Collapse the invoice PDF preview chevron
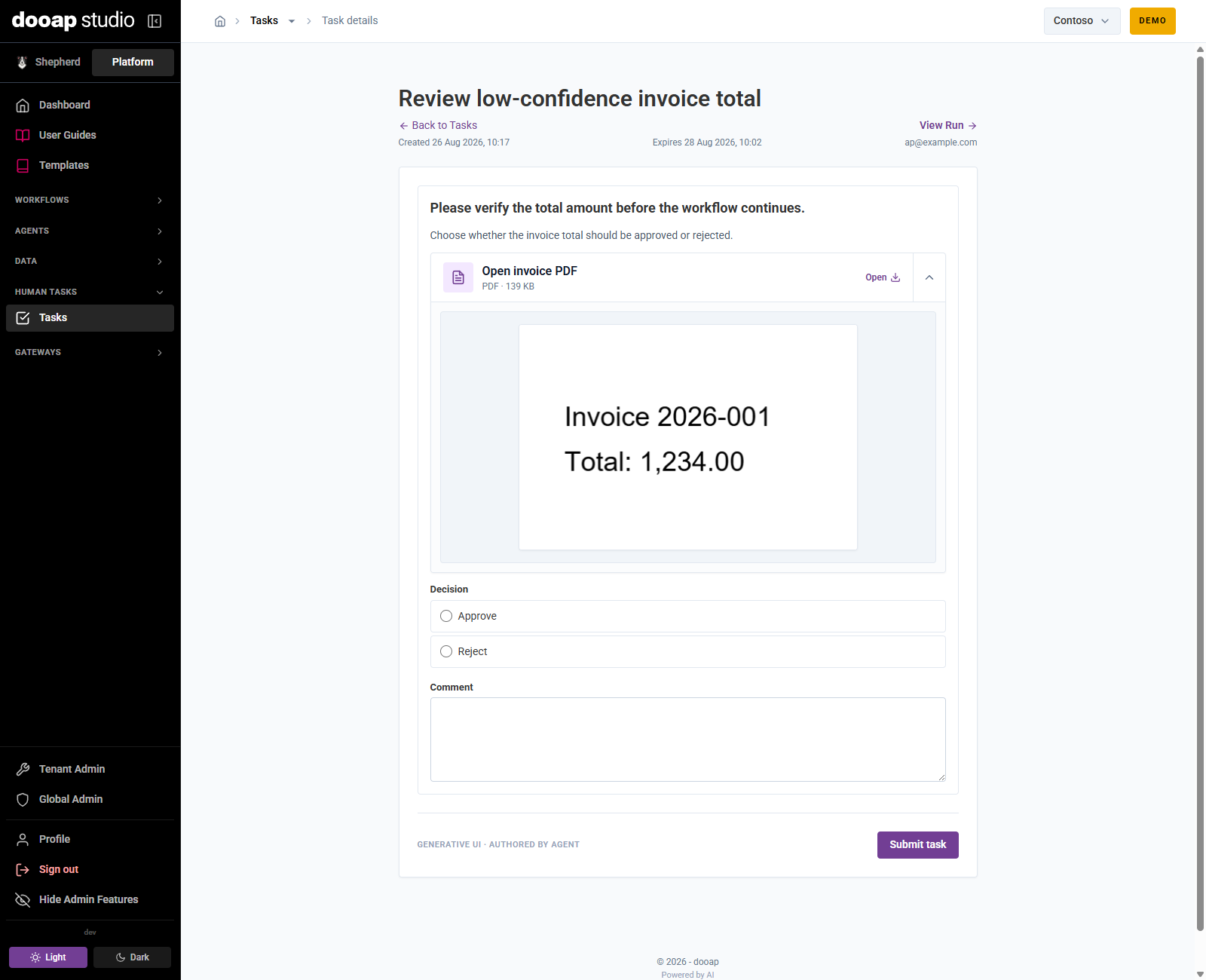1206x980 pixels. click(x=929, y=277)
